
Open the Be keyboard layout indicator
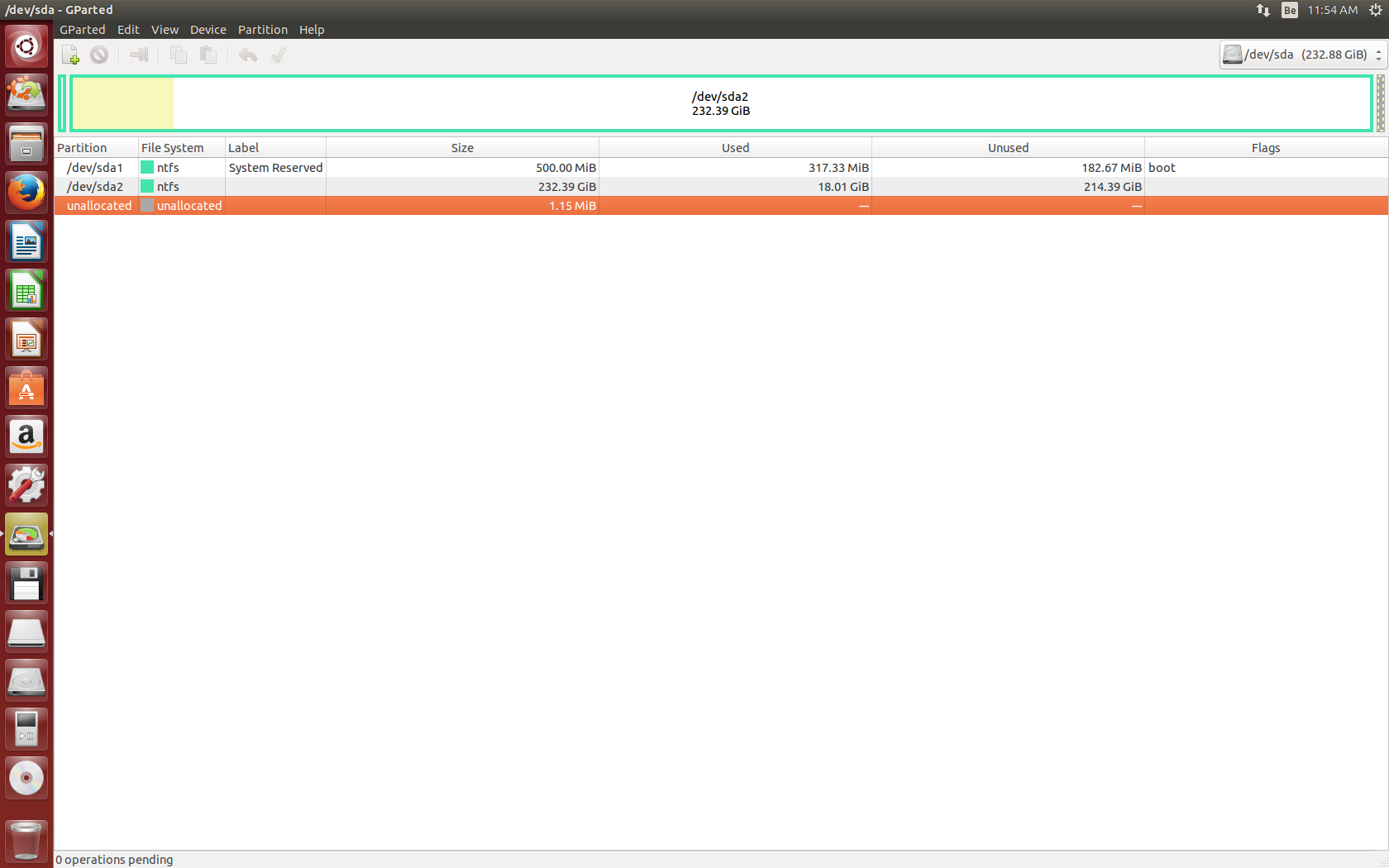1290,10
